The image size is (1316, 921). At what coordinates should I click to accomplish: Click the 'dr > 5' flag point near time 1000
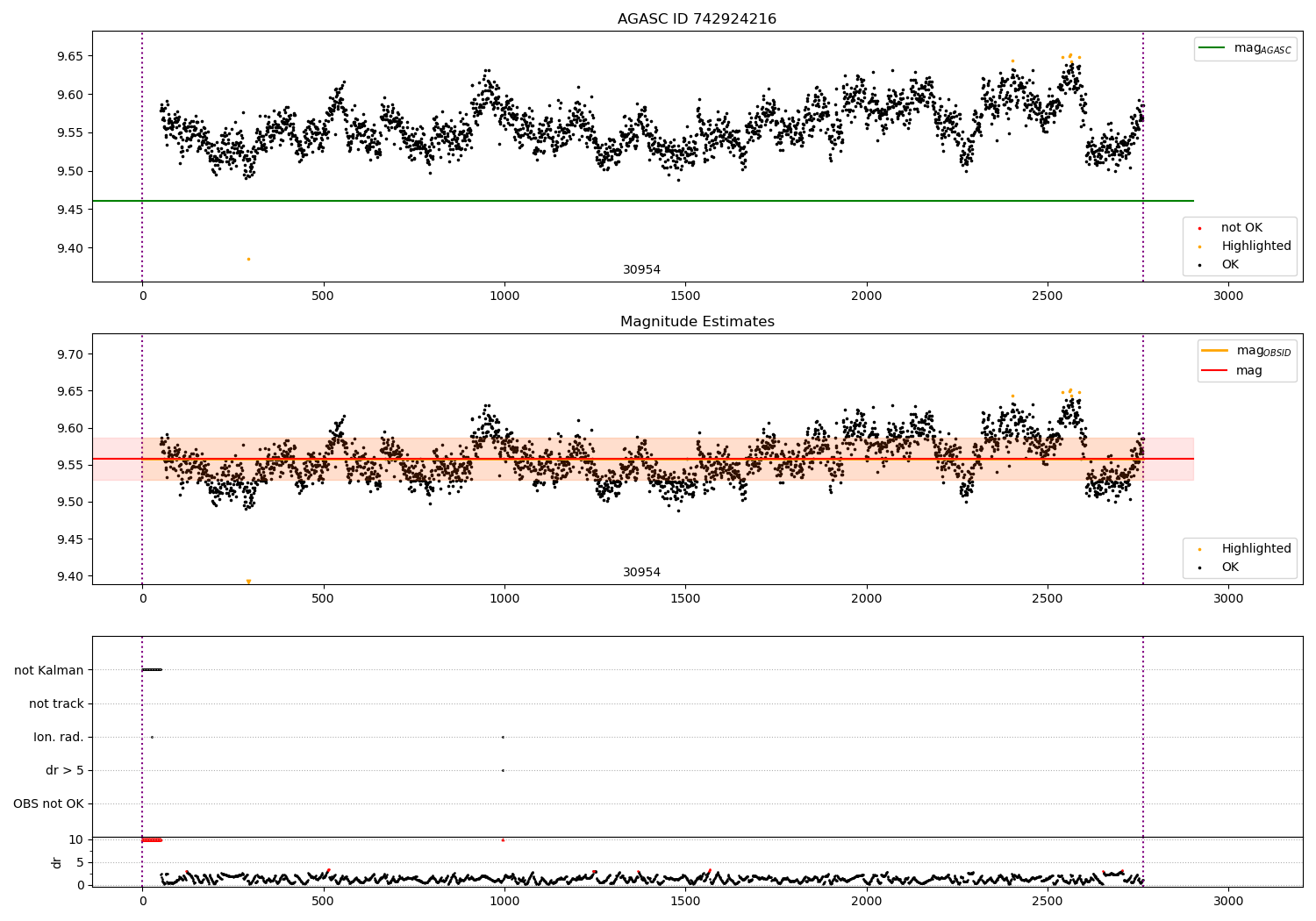[503, 770]
